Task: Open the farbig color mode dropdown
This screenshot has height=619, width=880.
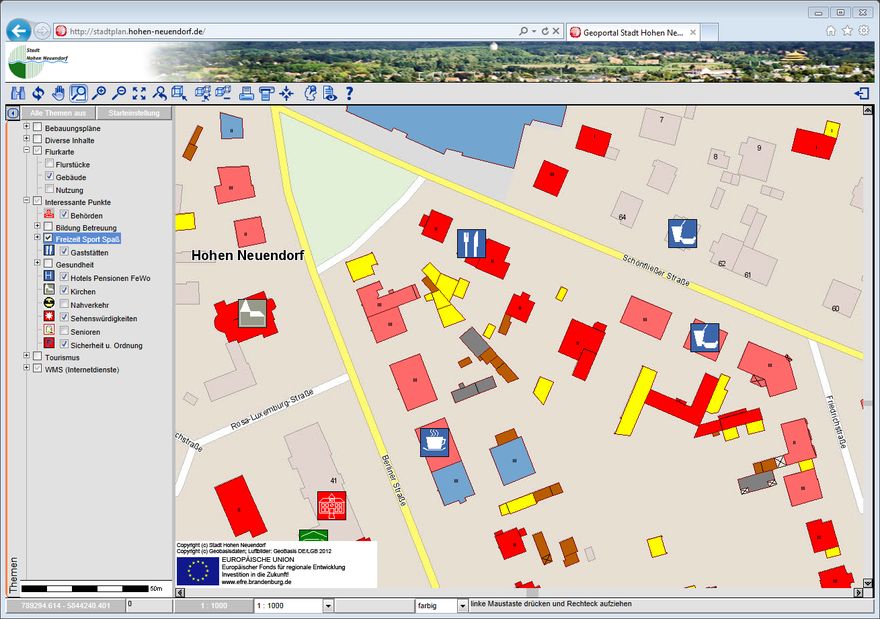Action: 462,606
